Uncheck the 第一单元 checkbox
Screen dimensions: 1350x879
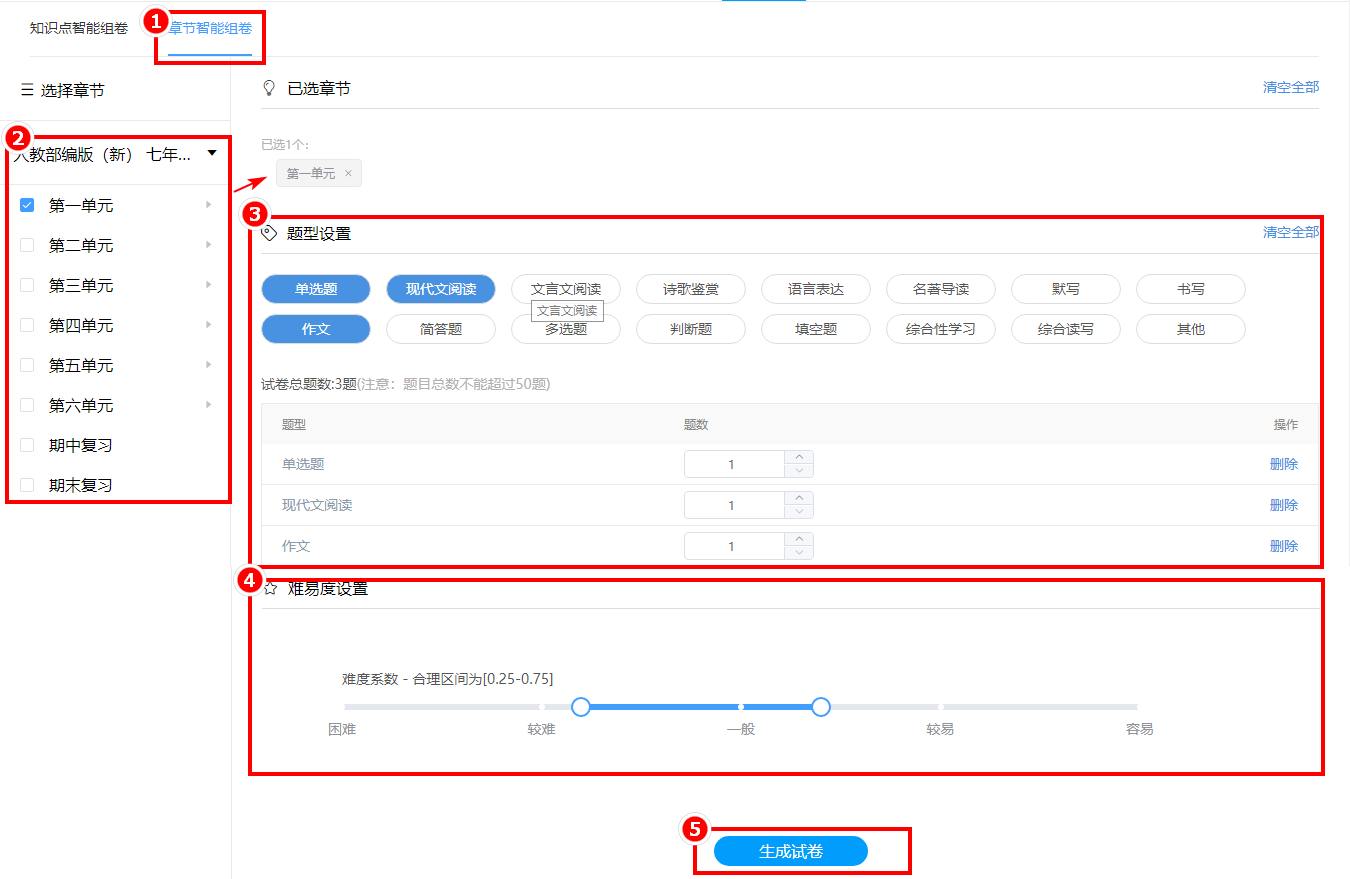(27, 205)
